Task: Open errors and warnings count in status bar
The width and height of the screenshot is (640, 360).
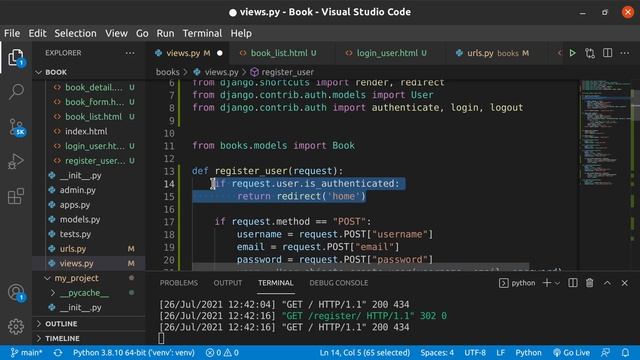Action: (222, 353)
